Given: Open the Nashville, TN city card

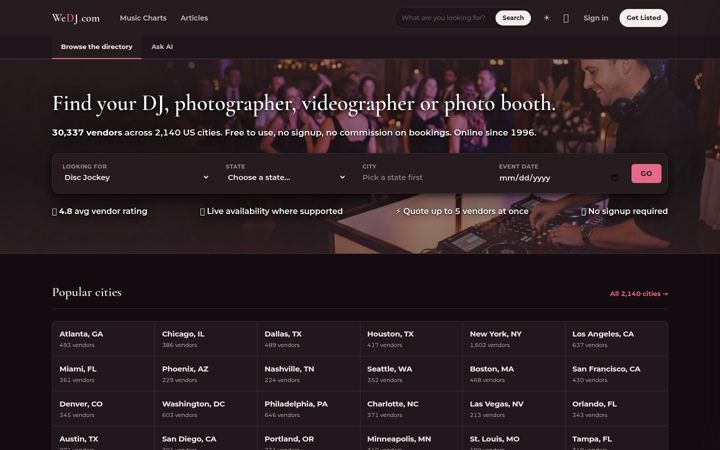Looking at the screenshot, I should pyautogui.click(x=309, y=374).
